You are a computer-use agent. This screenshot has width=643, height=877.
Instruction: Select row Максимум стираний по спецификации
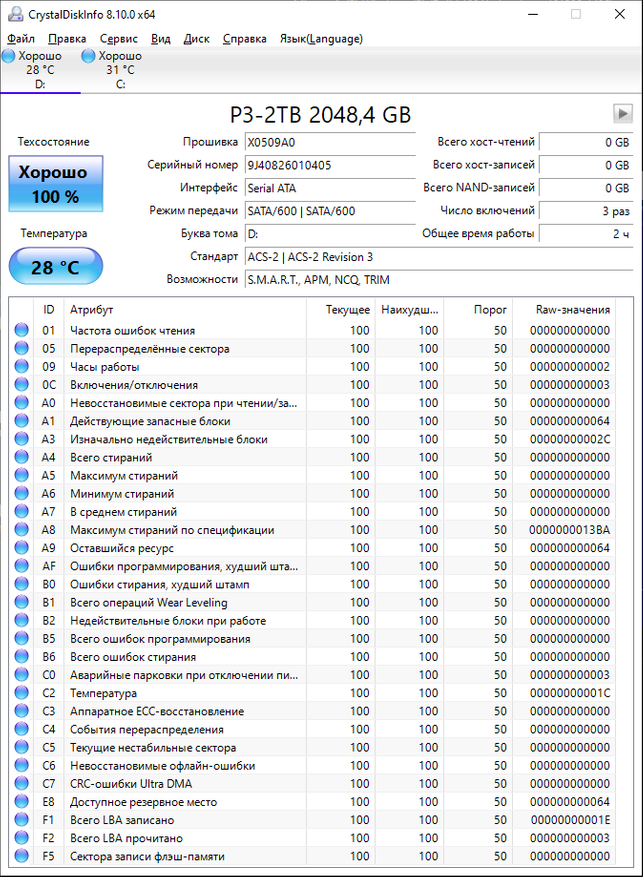click(313, 530)
